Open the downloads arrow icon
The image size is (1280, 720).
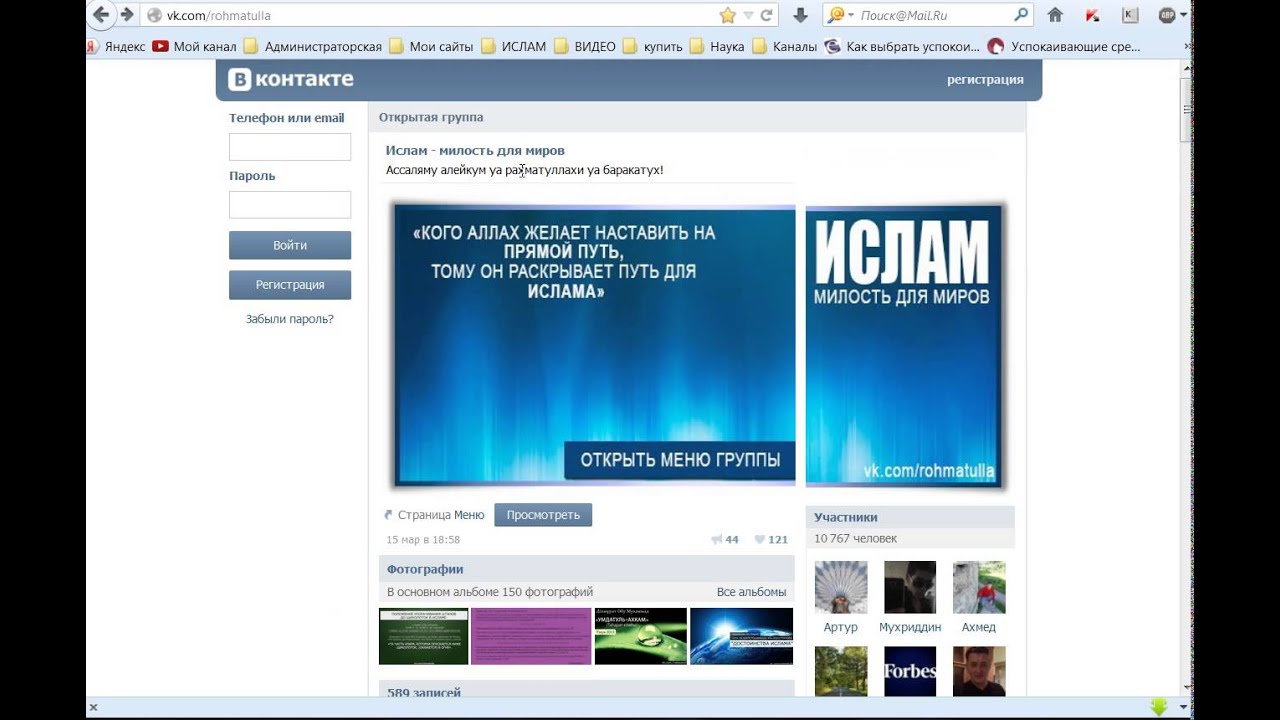800,15
